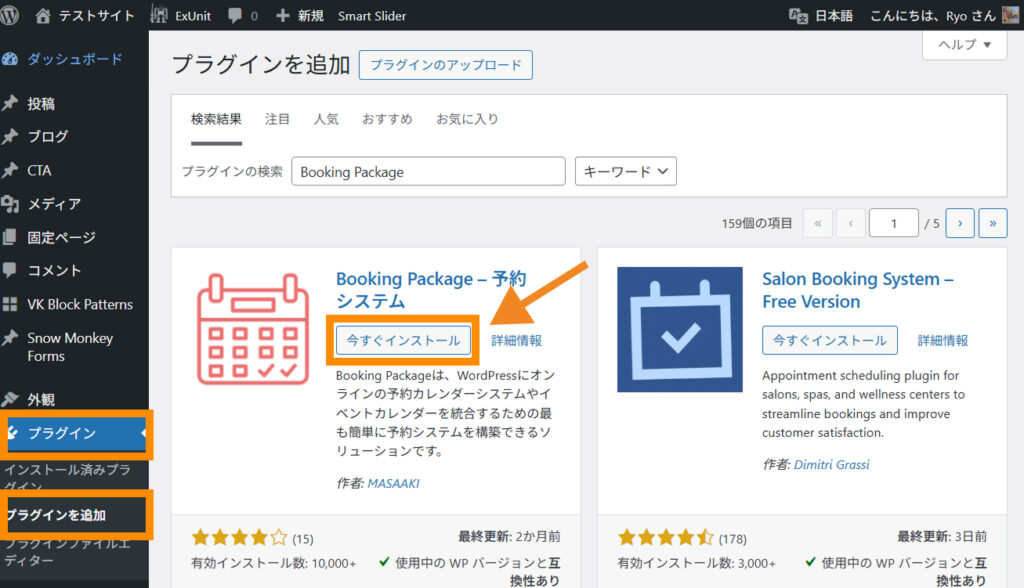
Task: Go to the next page of results
Action: pos(960,224)
